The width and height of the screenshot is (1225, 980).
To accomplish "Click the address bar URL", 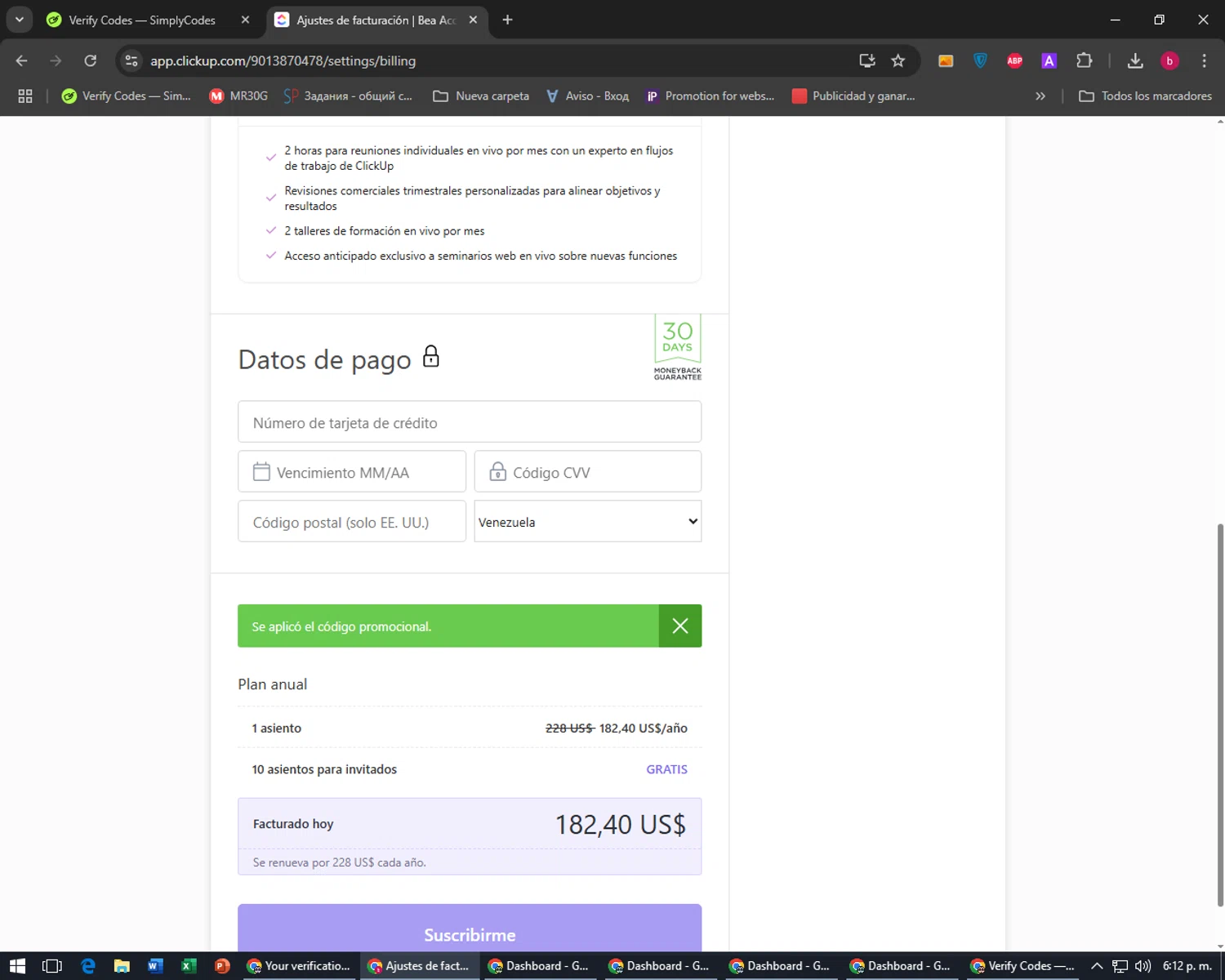I will [283, 60].
